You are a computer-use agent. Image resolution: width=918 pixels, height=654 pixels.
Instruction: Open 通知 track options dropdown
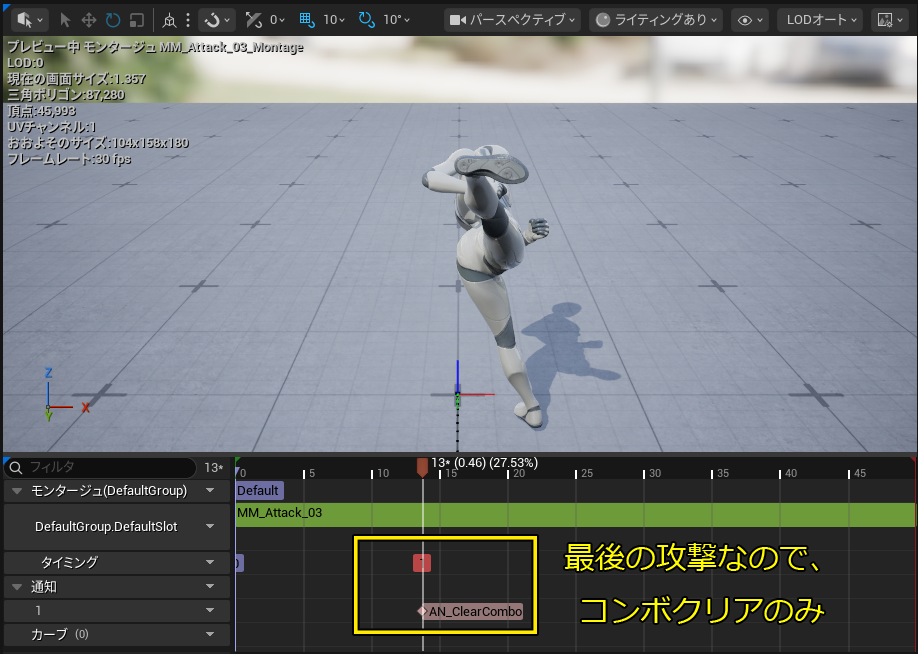[210, 587]
